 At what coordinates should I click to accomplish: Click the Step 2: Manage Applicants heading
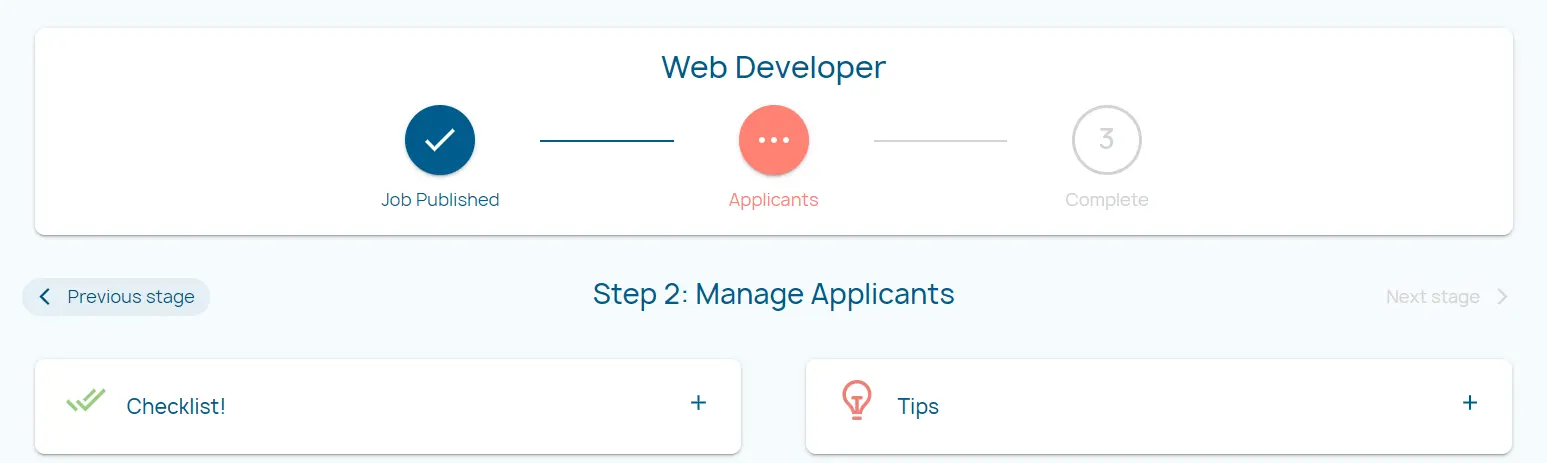coord(773,294)
